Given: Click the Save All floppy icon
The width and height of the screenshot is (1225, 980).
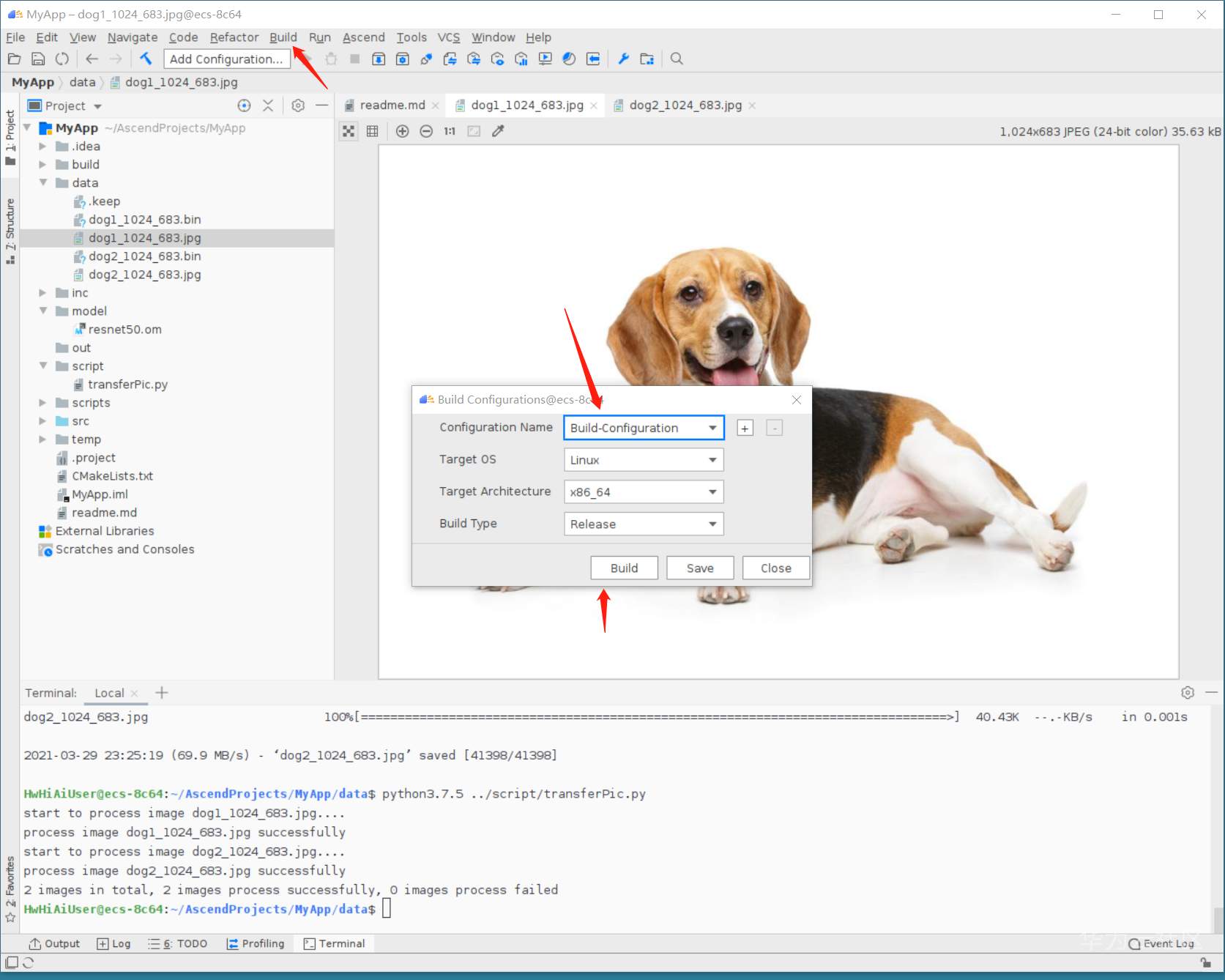Looking at the screenshot, I should (x=38, y=59).
